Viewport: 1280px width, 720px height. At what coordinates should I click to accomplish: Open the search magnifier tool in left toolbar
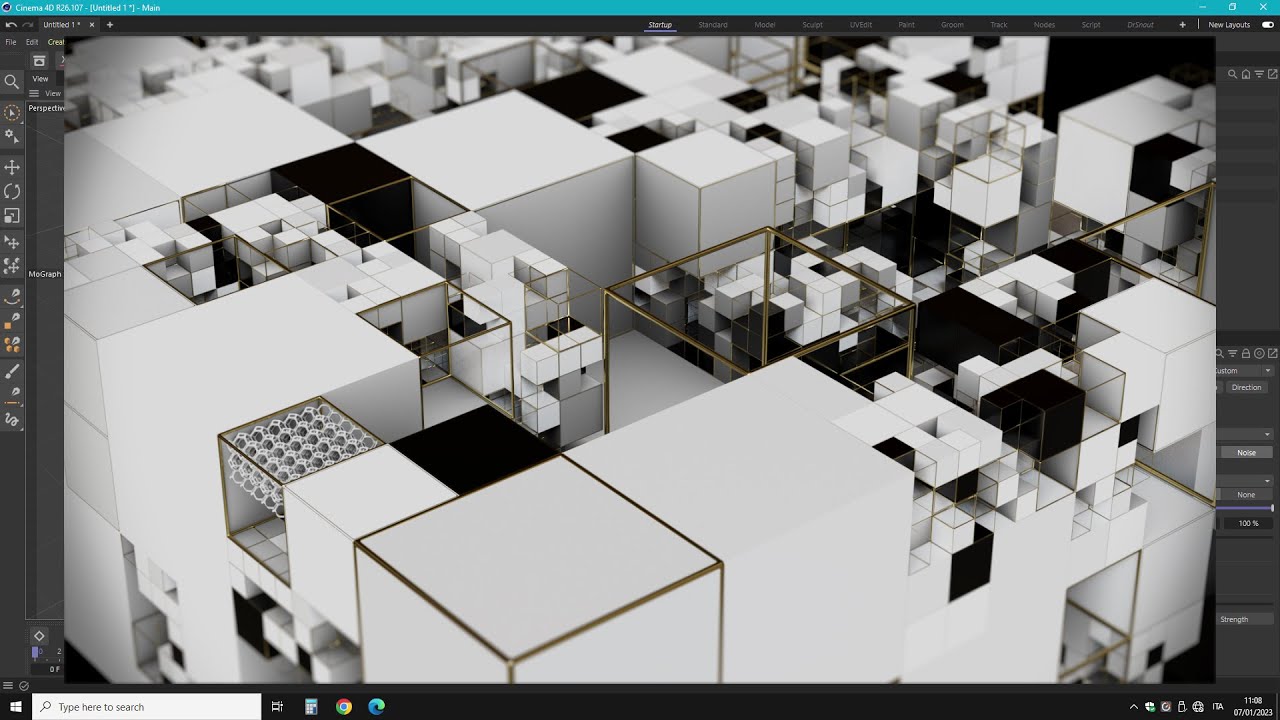tap(12, 82)
